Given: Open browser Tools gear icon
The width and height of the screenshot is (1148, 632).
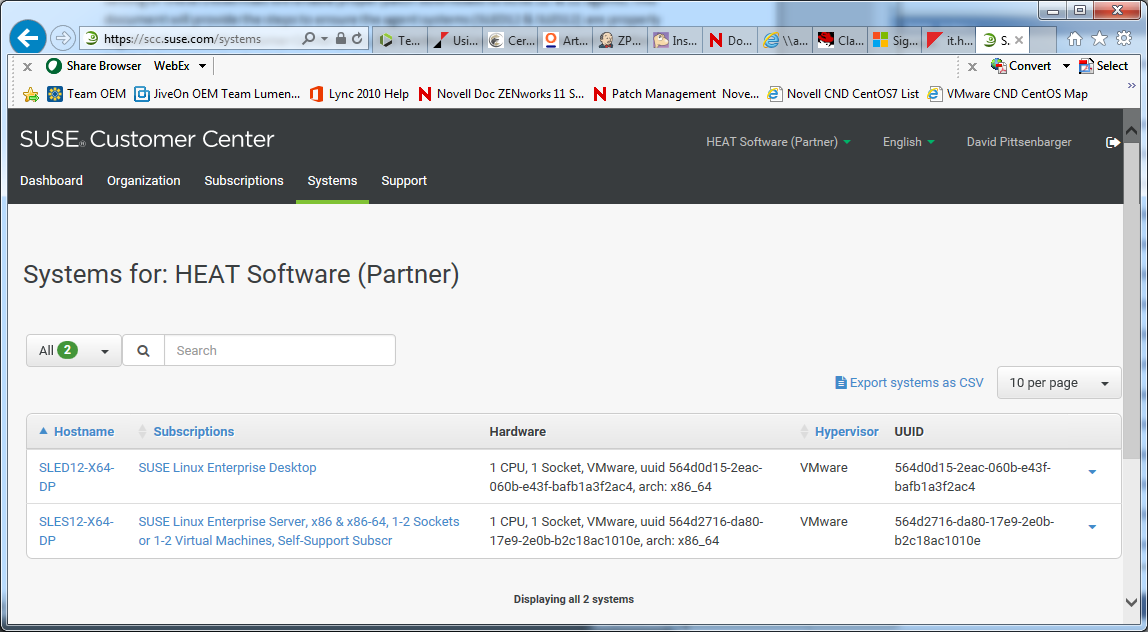Looking at the screenshot, I should [x=1124, y=39].
